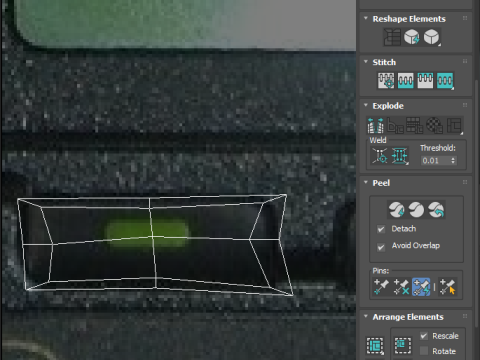Click the Select Pinned Vertices icon
480x360 pixels.
[447, 287]
